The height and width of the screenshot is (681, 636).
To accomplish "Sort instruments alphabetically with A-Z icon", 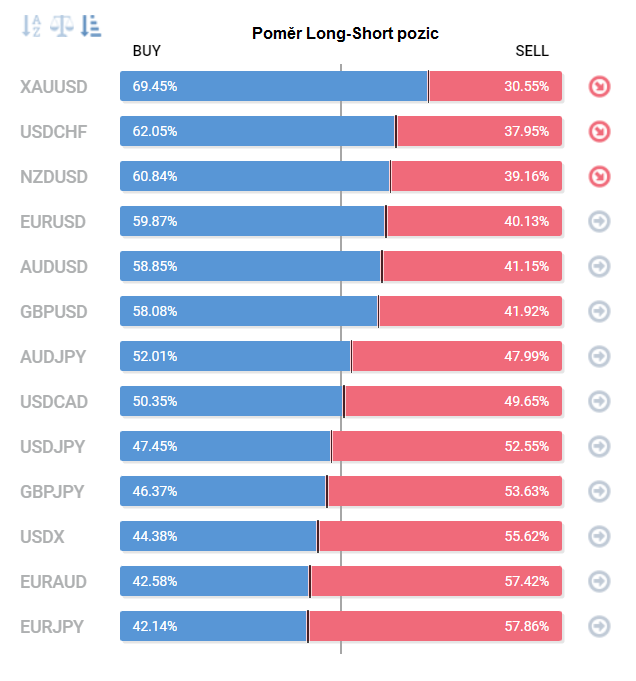I will click(33, 26).
